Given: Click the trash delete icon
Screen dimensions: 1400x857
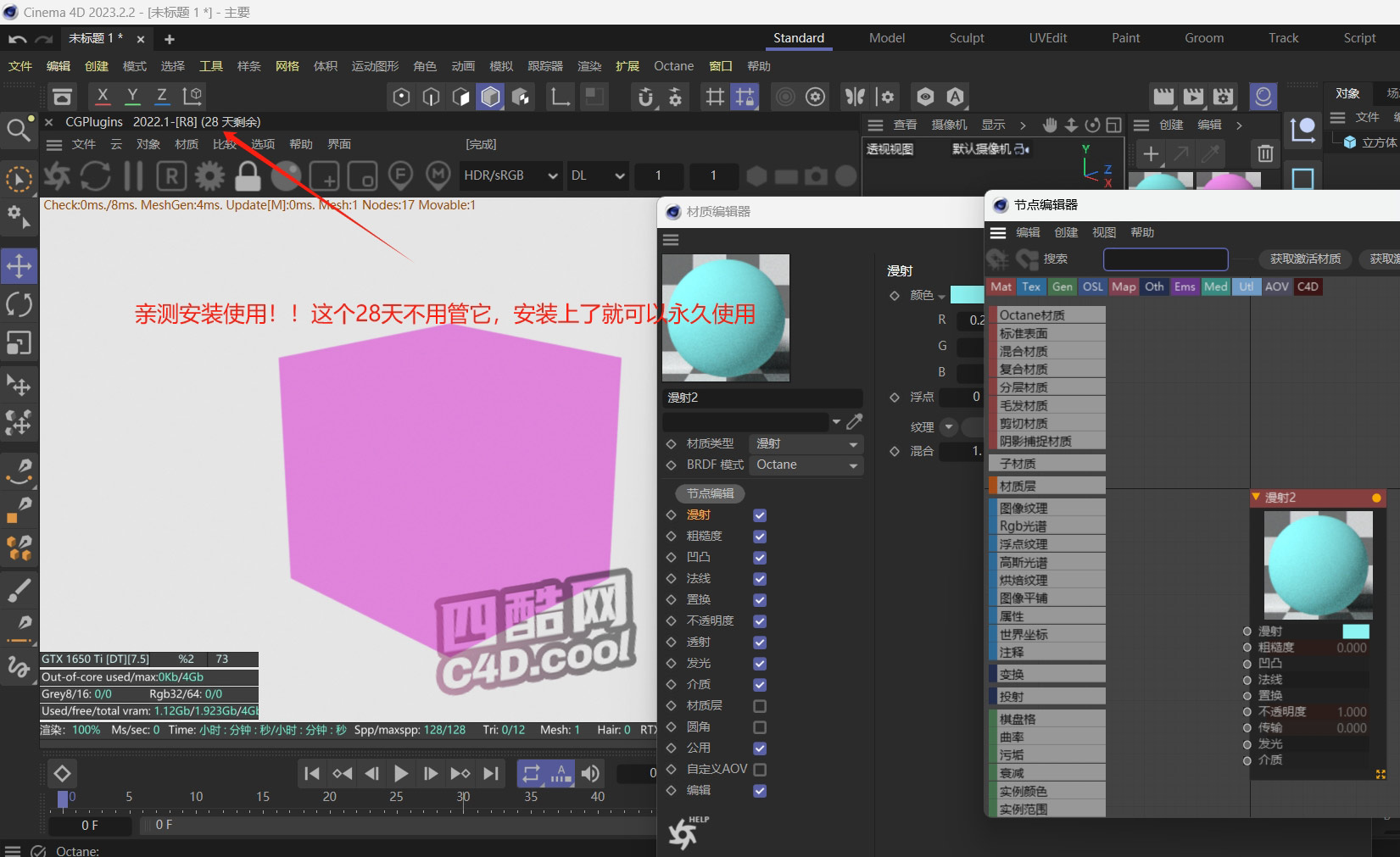Looking at the screenshot, I should pos(1265,153).
